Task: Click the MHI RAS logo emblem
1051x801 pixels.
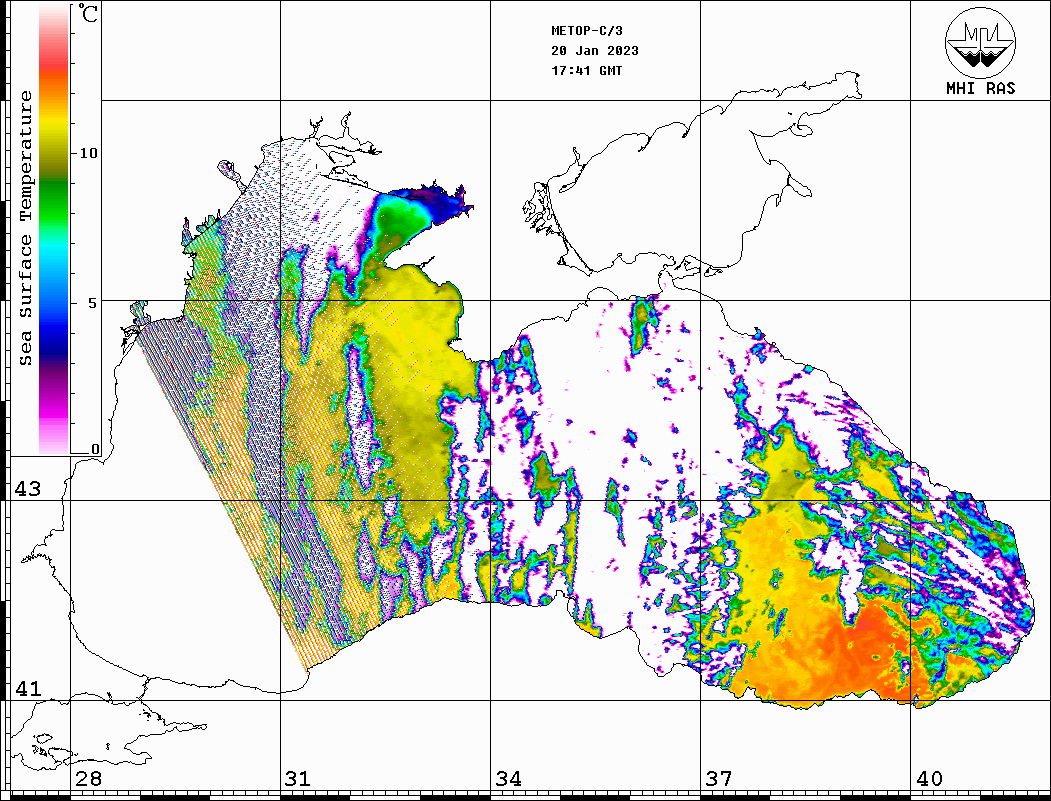Action: (980, 42)
